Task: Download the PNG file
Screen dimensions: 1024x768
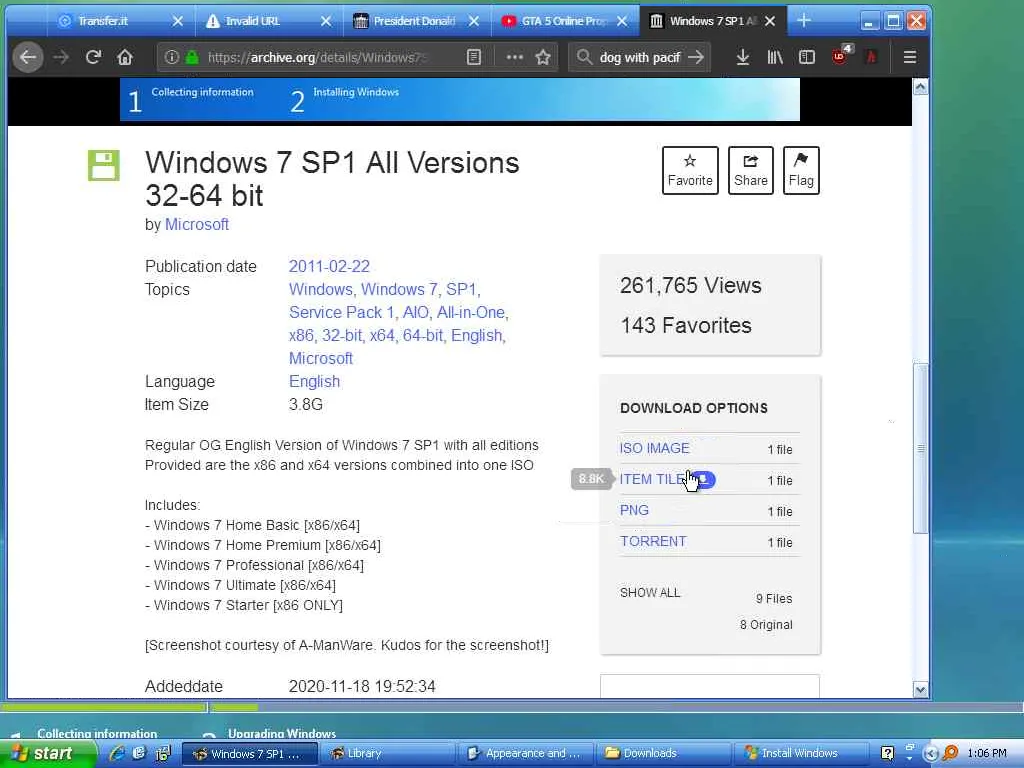Action: pos(634,510)
